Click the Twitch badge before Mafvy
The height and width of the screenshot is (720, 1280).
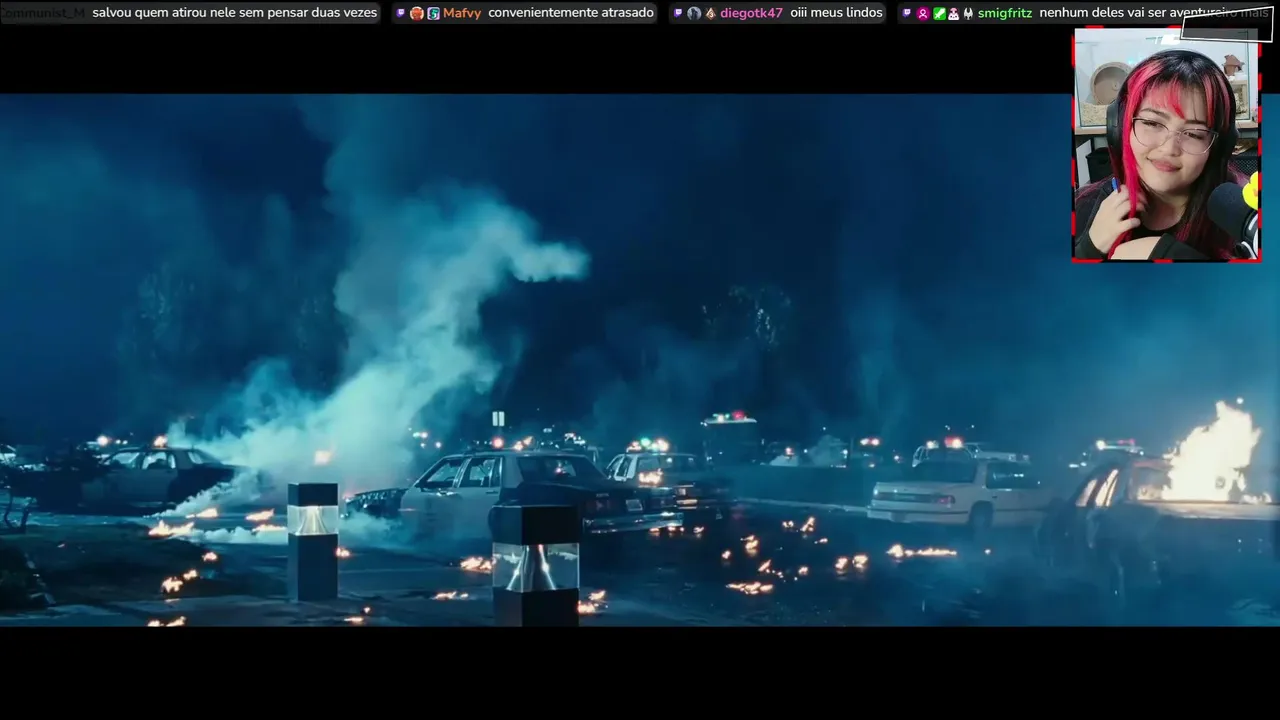pos(401,13)
